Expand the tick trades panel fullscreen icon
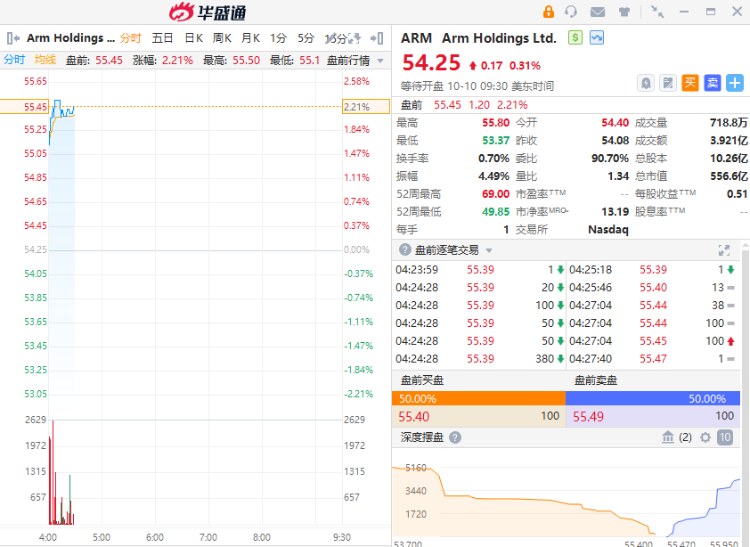This screenshot has height=547, width=750. coord(724,250)
